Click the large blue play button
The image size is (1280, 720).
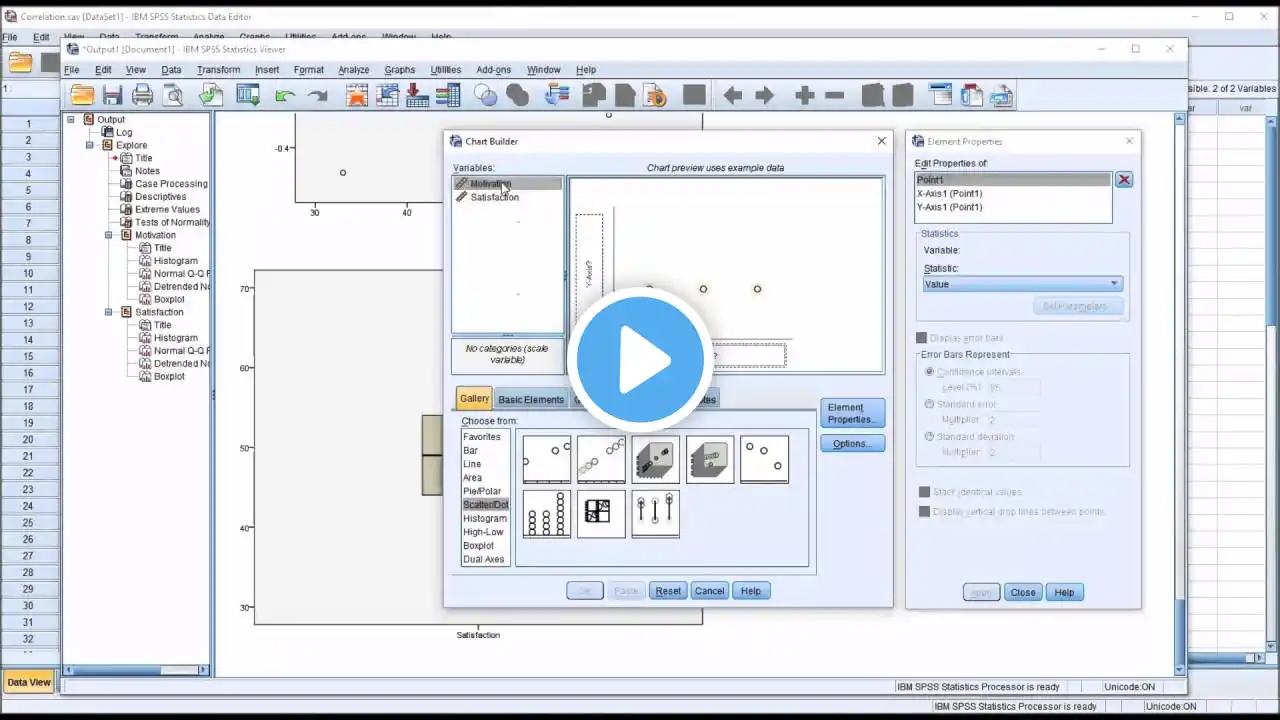click(x=640, y=360)
